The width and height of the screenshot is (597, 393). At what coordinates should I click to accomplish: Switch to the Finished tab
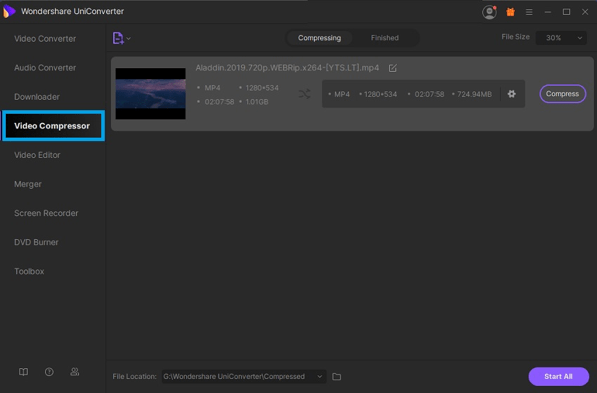click(385, 38)
